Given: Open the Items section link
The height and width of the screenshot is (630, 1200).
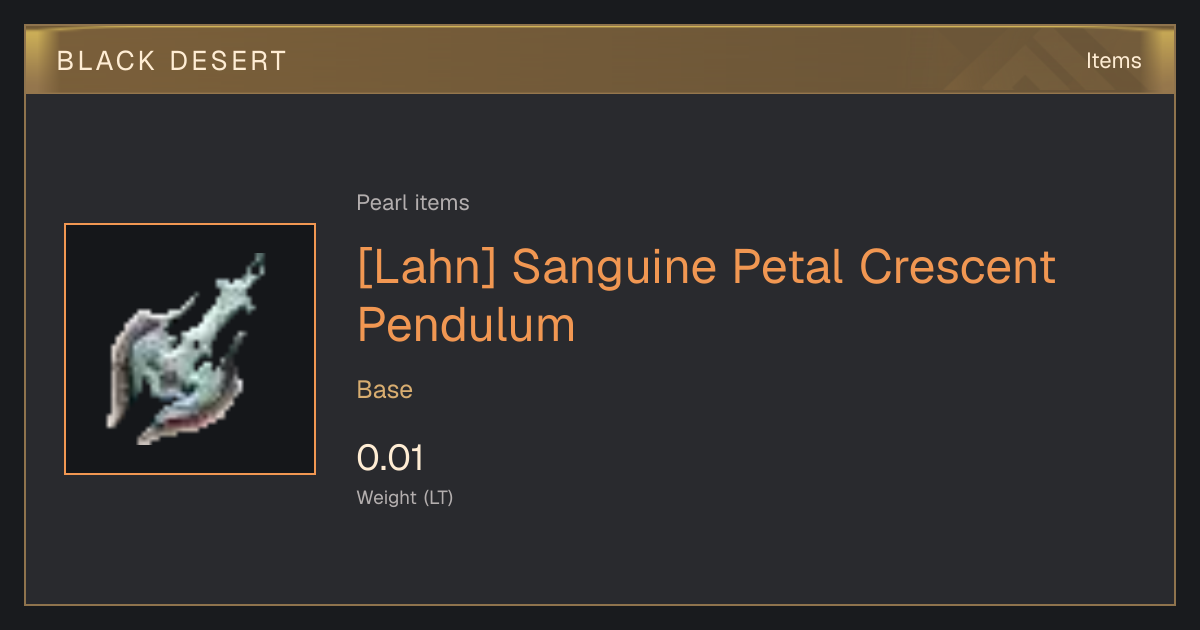Looking at the screenshot, I should click(x=1113, y=60).
